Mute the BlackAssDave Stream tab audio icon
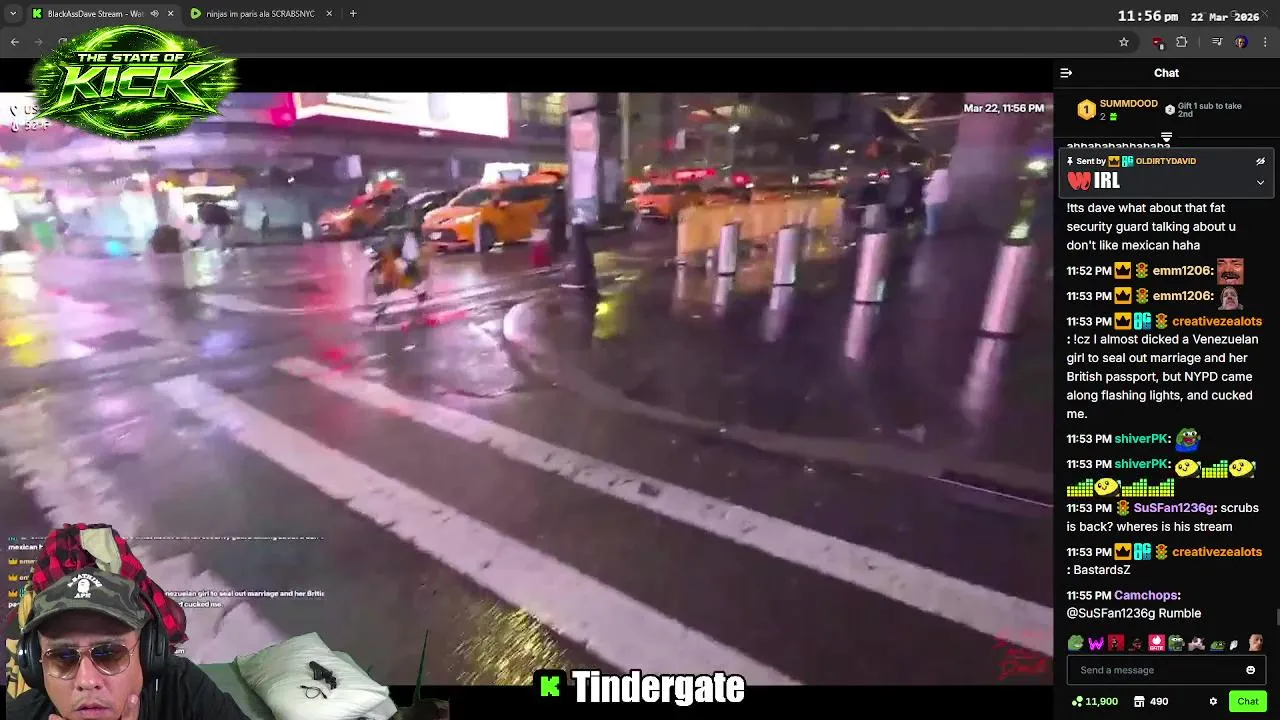 154,14
